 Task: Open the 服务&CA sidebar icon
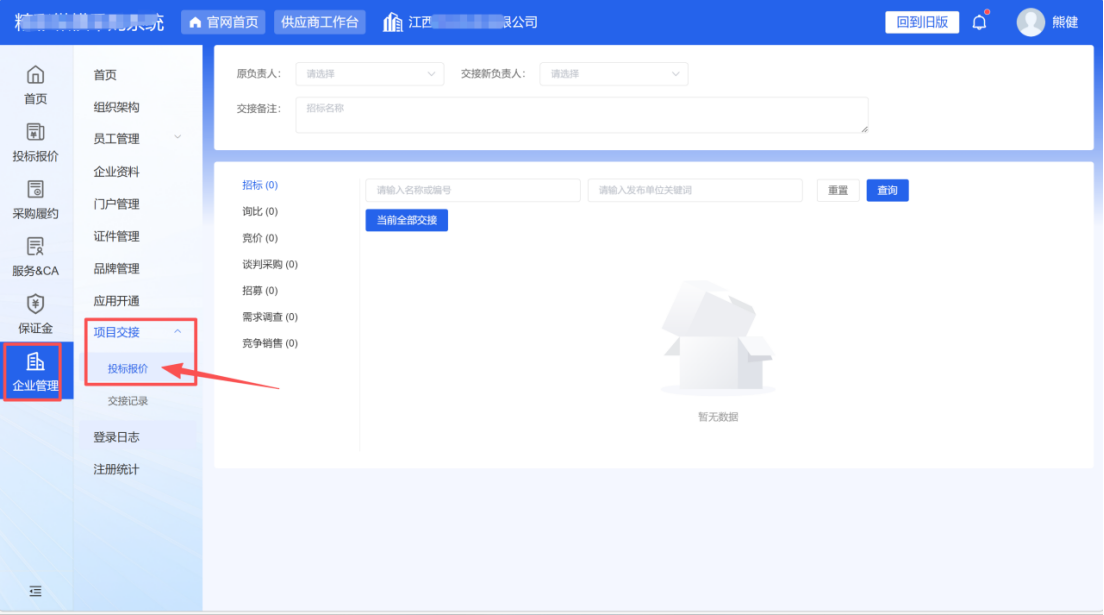(x=35, y=246)
